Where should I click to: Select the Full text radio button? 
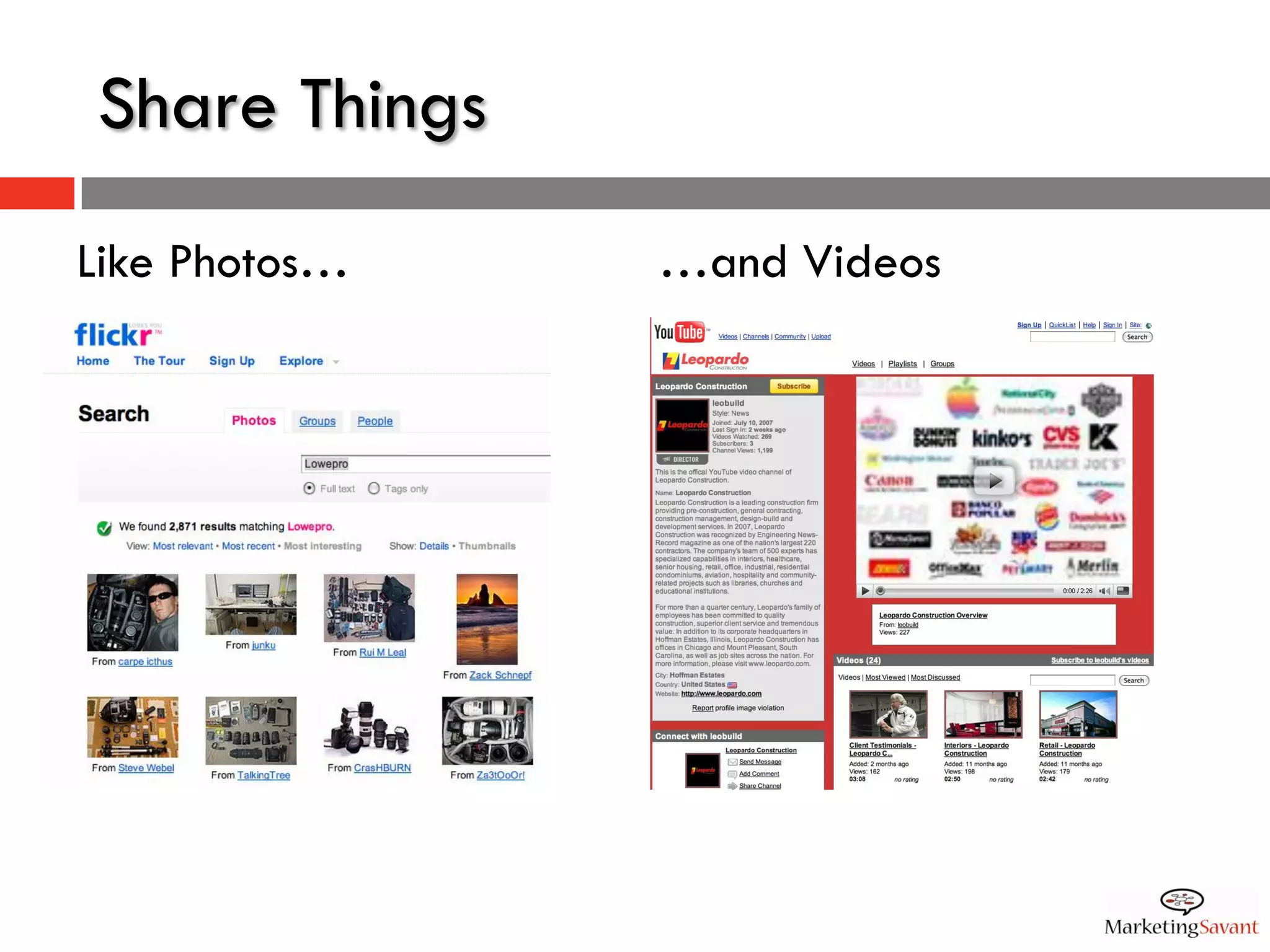click(x=309, y=488)
